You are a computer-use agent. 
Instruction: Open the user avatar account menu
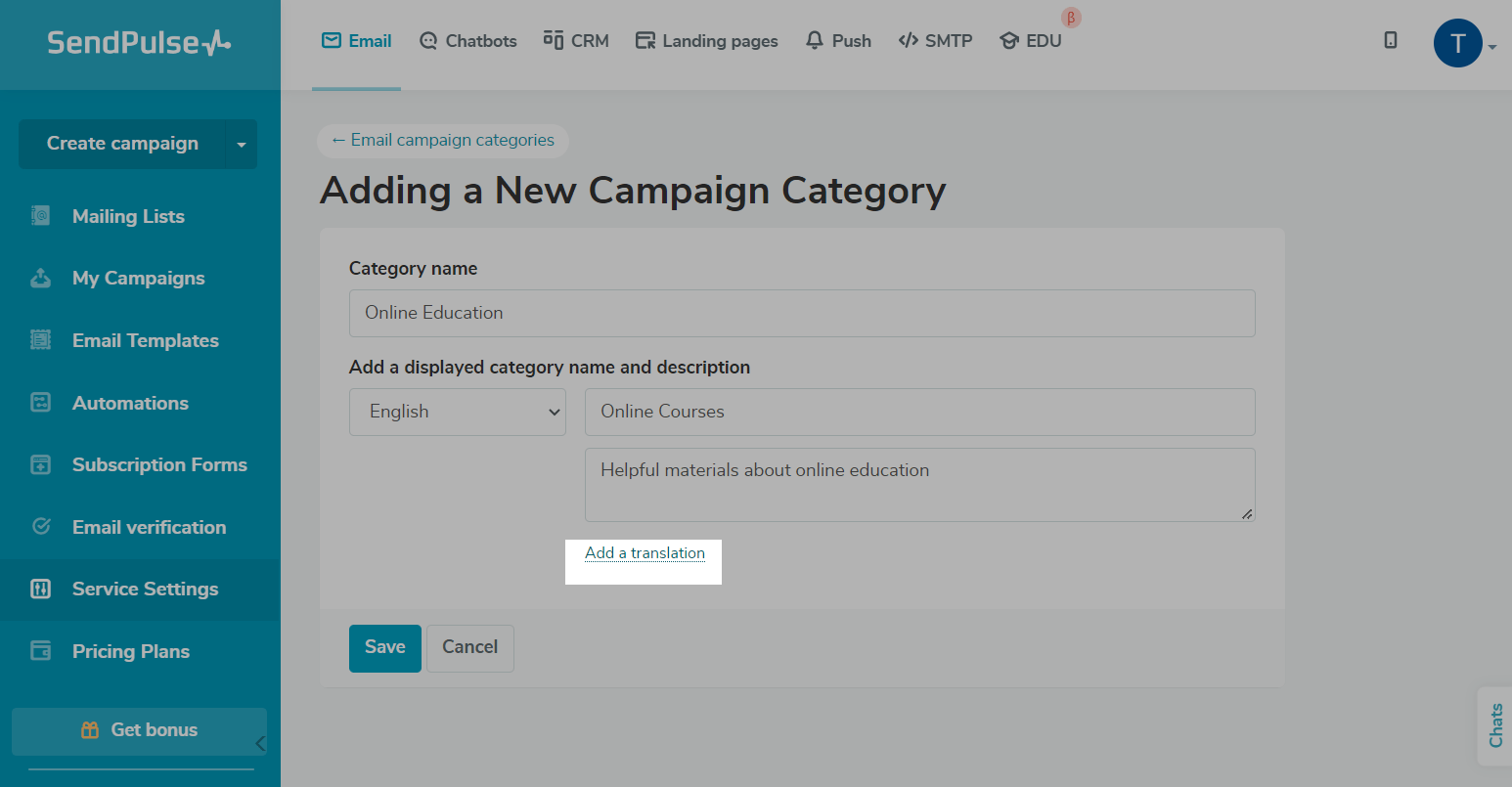pyautogui.click(x=1458, y=44)
